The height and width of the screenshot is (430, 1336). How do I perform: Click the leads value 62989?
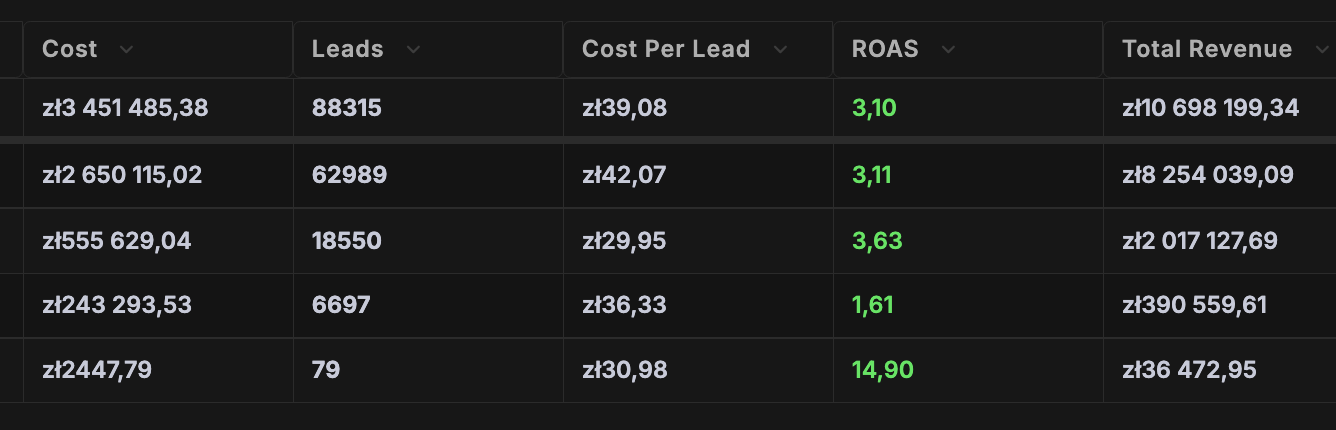(349, 176)
